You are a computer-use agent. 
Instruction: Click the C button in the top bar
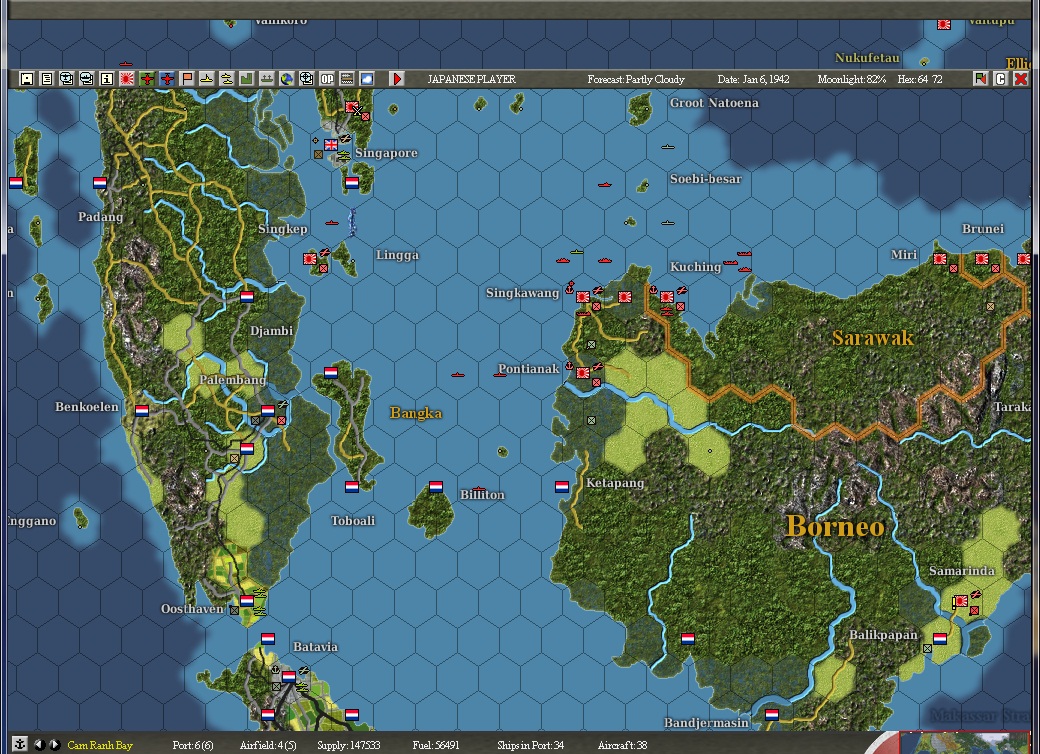[x=1000, y=79]
